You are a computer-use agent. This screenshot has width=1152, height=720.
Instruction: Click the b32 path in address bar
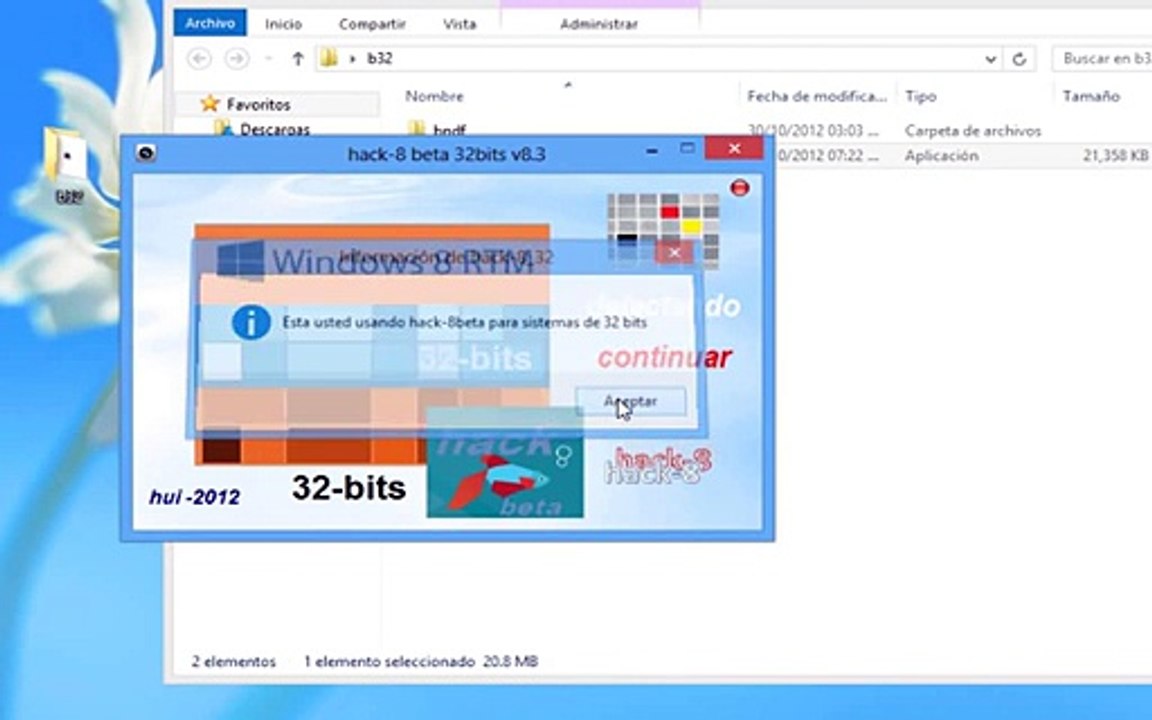[x=379, y=58]
